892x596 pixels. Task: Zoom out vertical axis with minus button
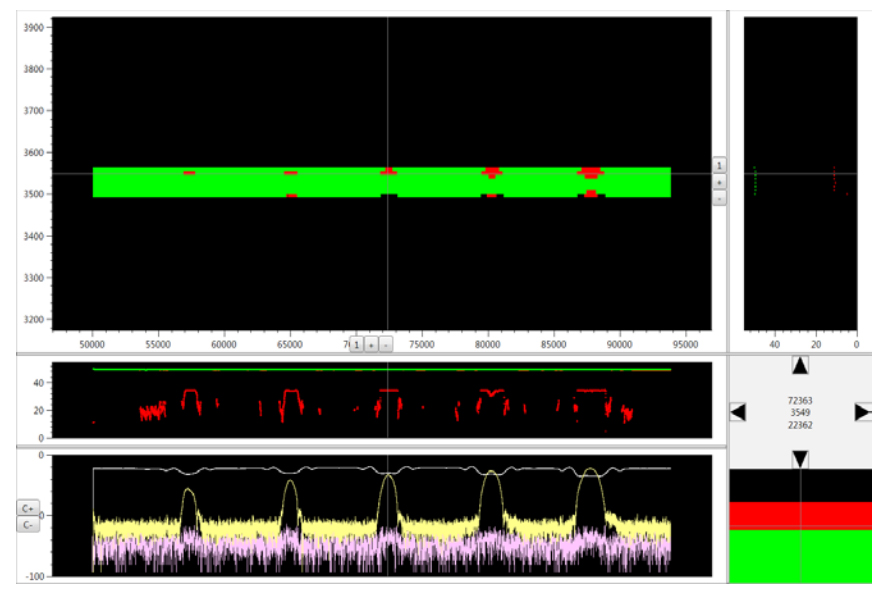point(719,198)
